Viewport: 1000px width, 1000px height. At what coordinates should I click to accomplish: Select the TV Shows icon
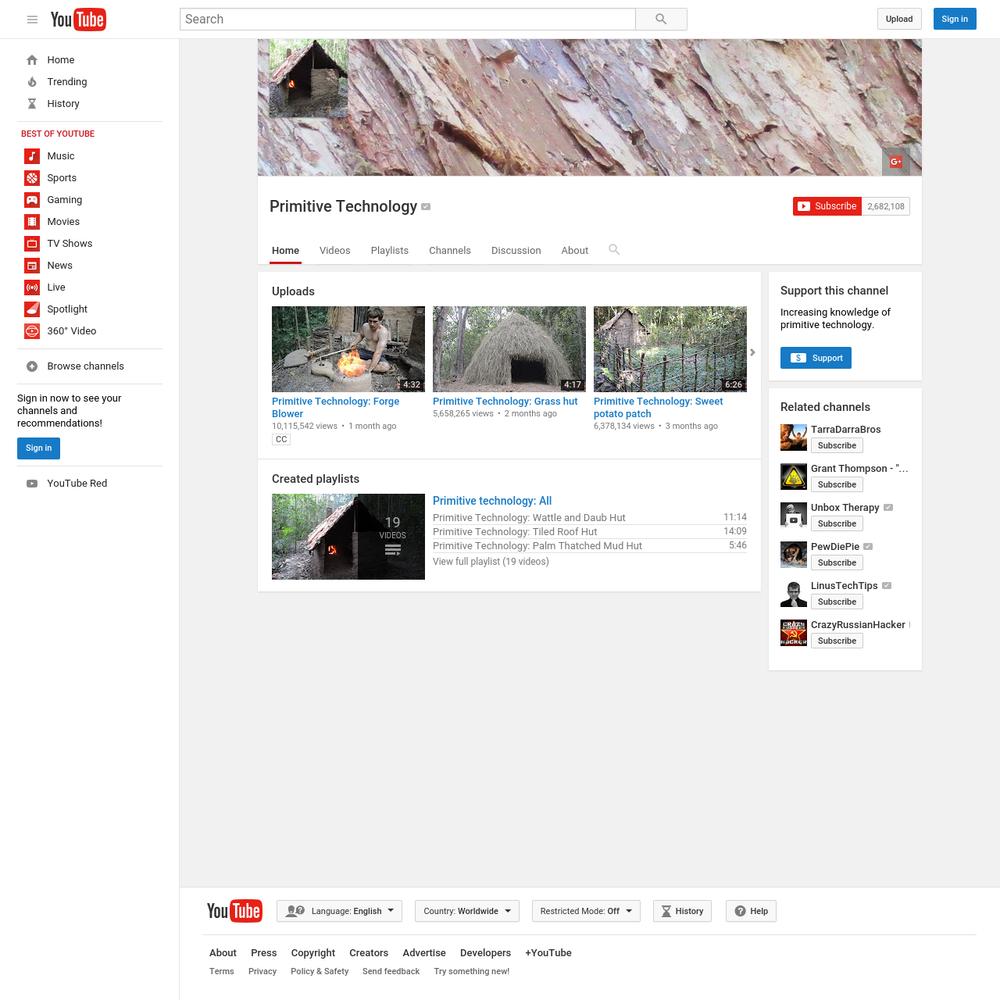tap(32, 244)
